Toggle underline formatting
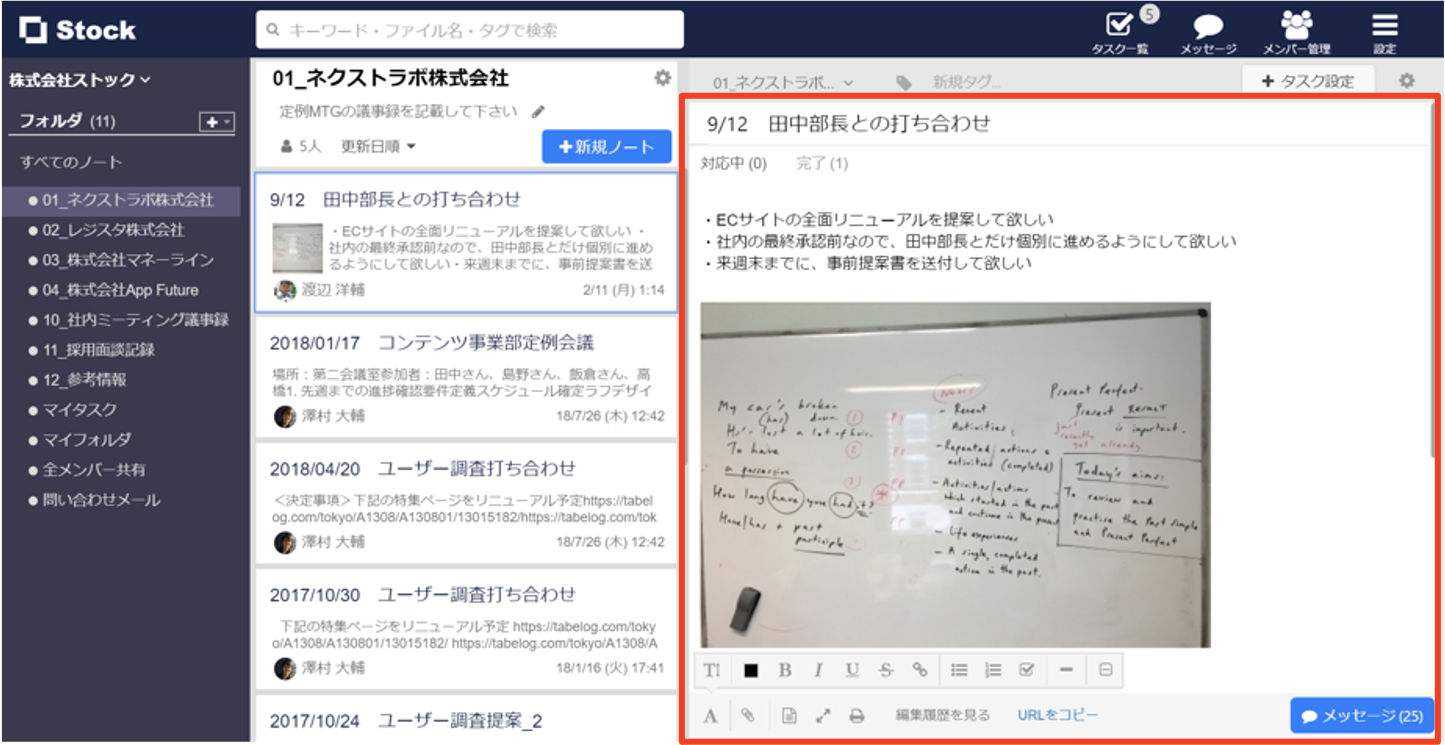The image size is (1445, 745). tap(852, 670)
